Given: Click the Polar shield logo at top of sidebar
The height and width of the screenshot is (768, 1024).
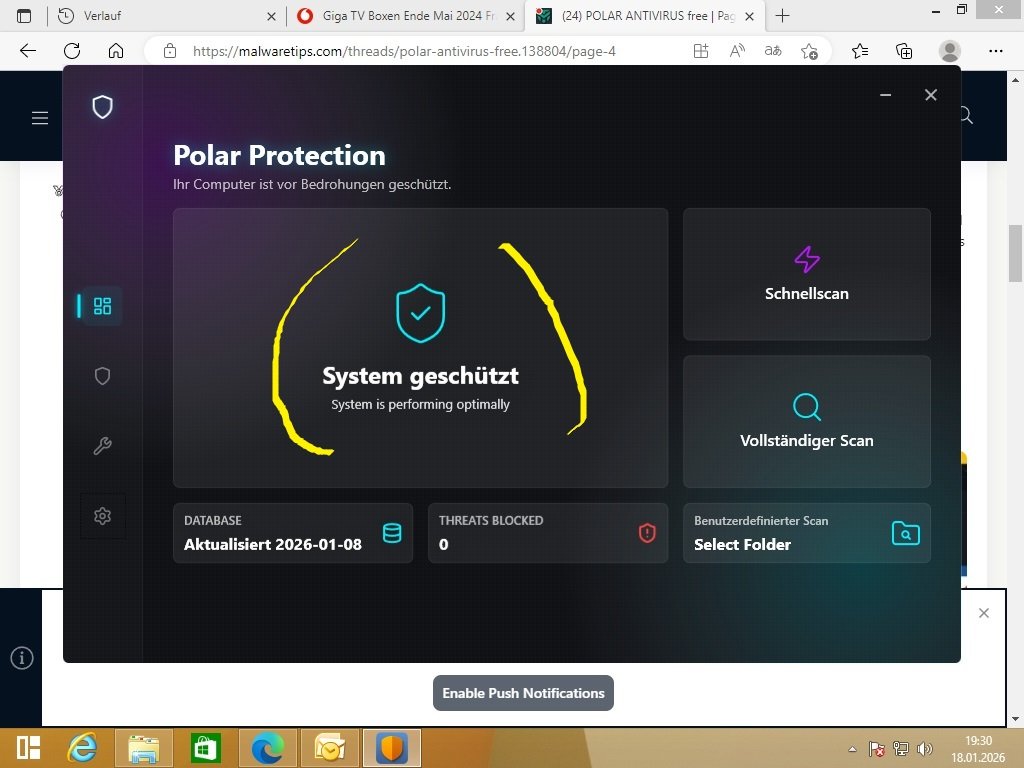Looking at the screenshot, I should (x=103, y=107).
